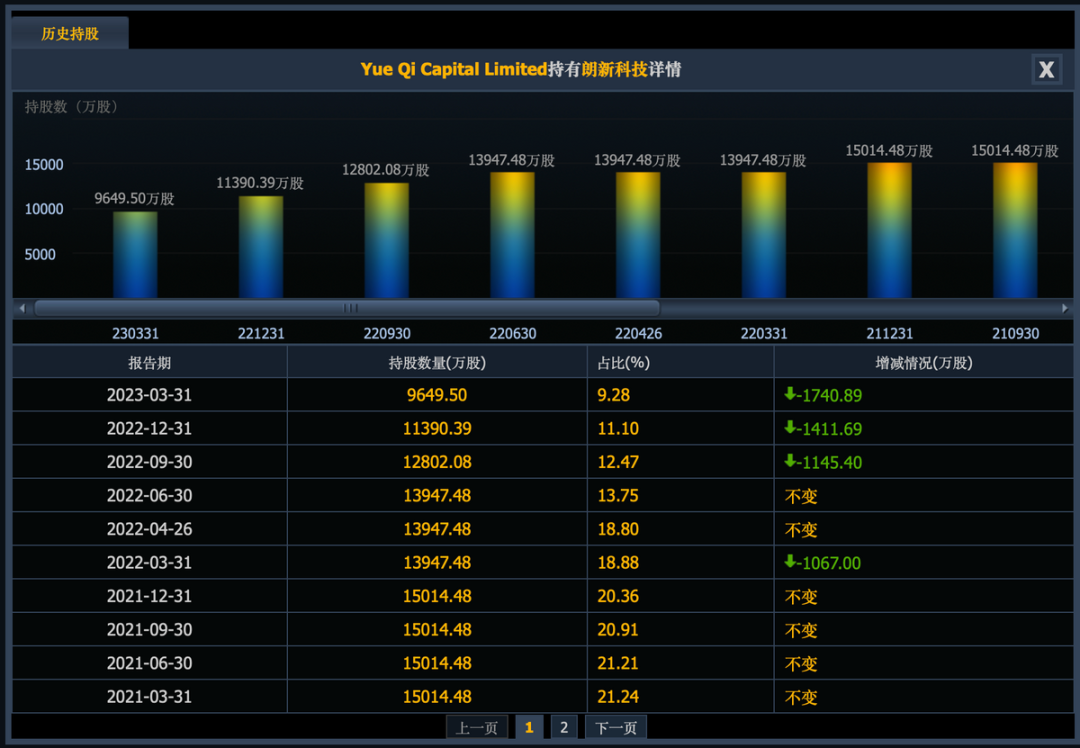The height and width of the screenshot is (748, 1080).
Task: Click the green down arrow for 2023-03-31
Action: [x=790, y=394]
